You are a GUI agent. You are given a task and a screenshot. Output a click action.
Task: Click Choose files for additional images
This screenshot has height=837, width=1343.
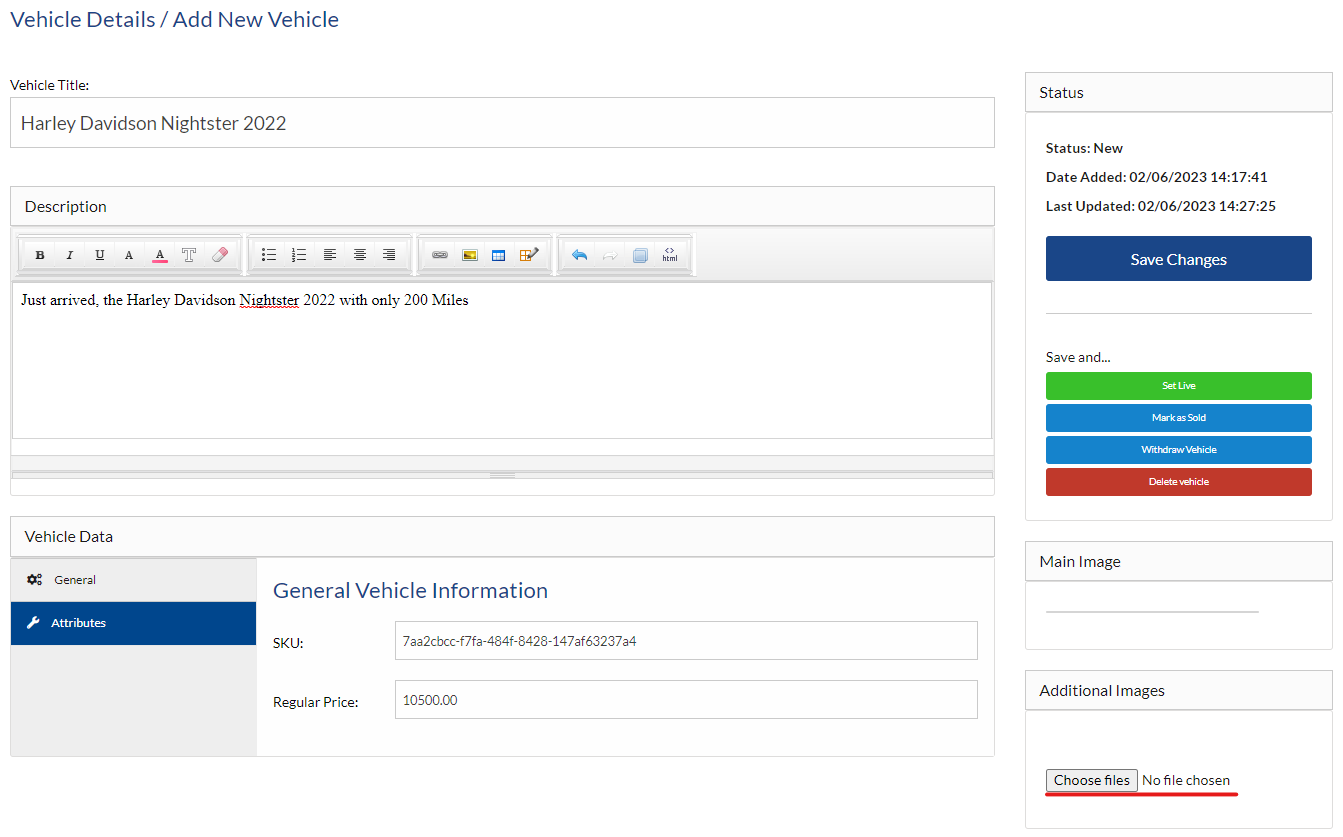point(1091,780)
